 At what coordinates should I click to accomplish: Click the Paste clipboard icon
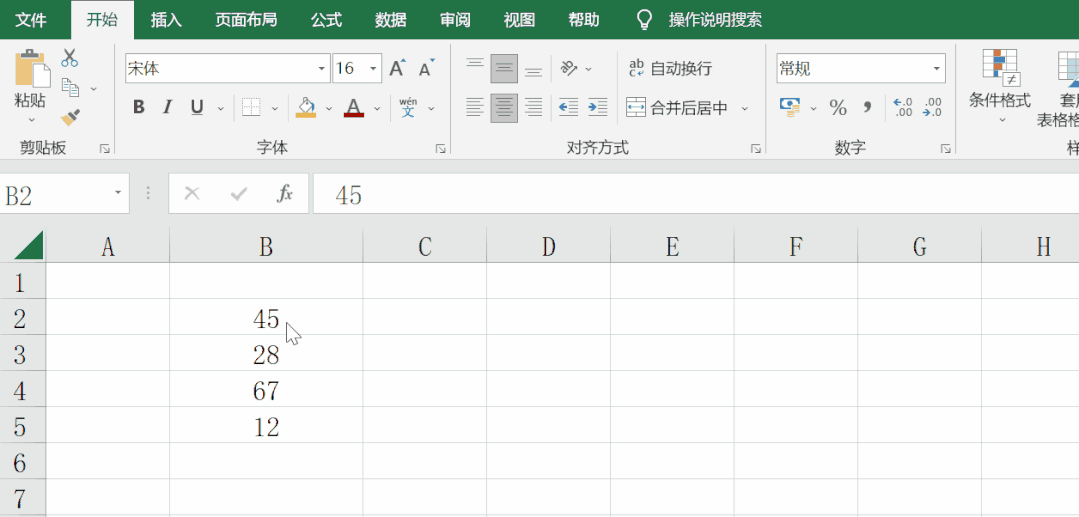click(x=32, y=68)
